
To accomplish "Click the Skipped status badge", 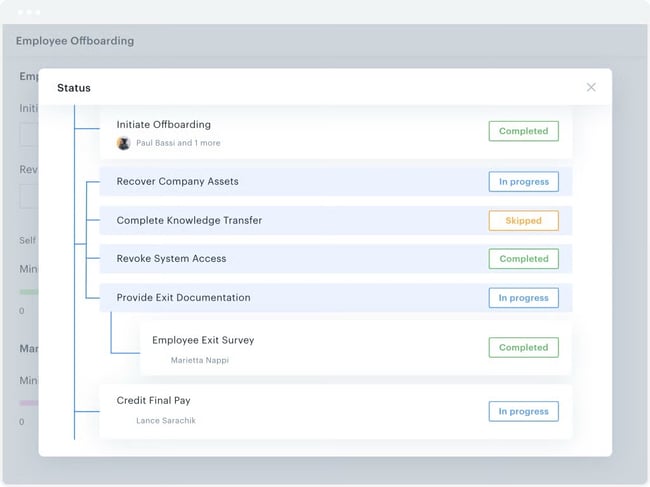I will coord(524,220).
